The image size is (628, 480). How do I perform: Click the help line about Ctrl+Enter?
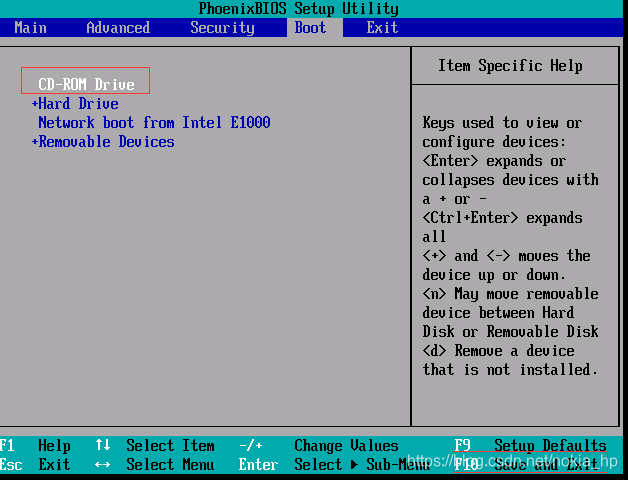click(x=502, y=218)
